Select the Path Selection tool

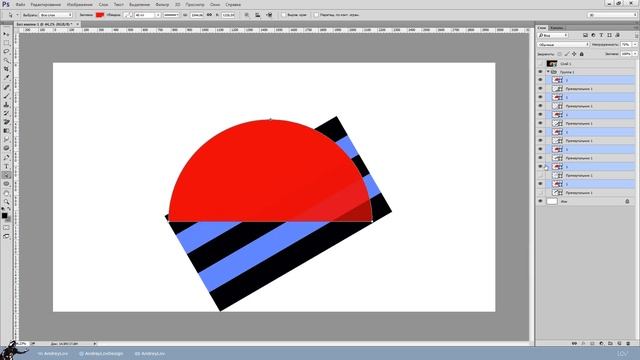click(x=6, y=175)
